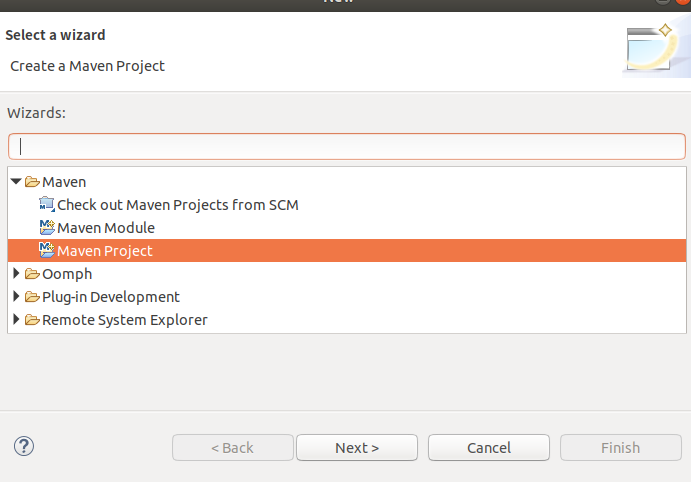The width and height of the screenshot is (691, 482).
Task: Select the Maven Project wizard entry
Action: tap(105, 251)
